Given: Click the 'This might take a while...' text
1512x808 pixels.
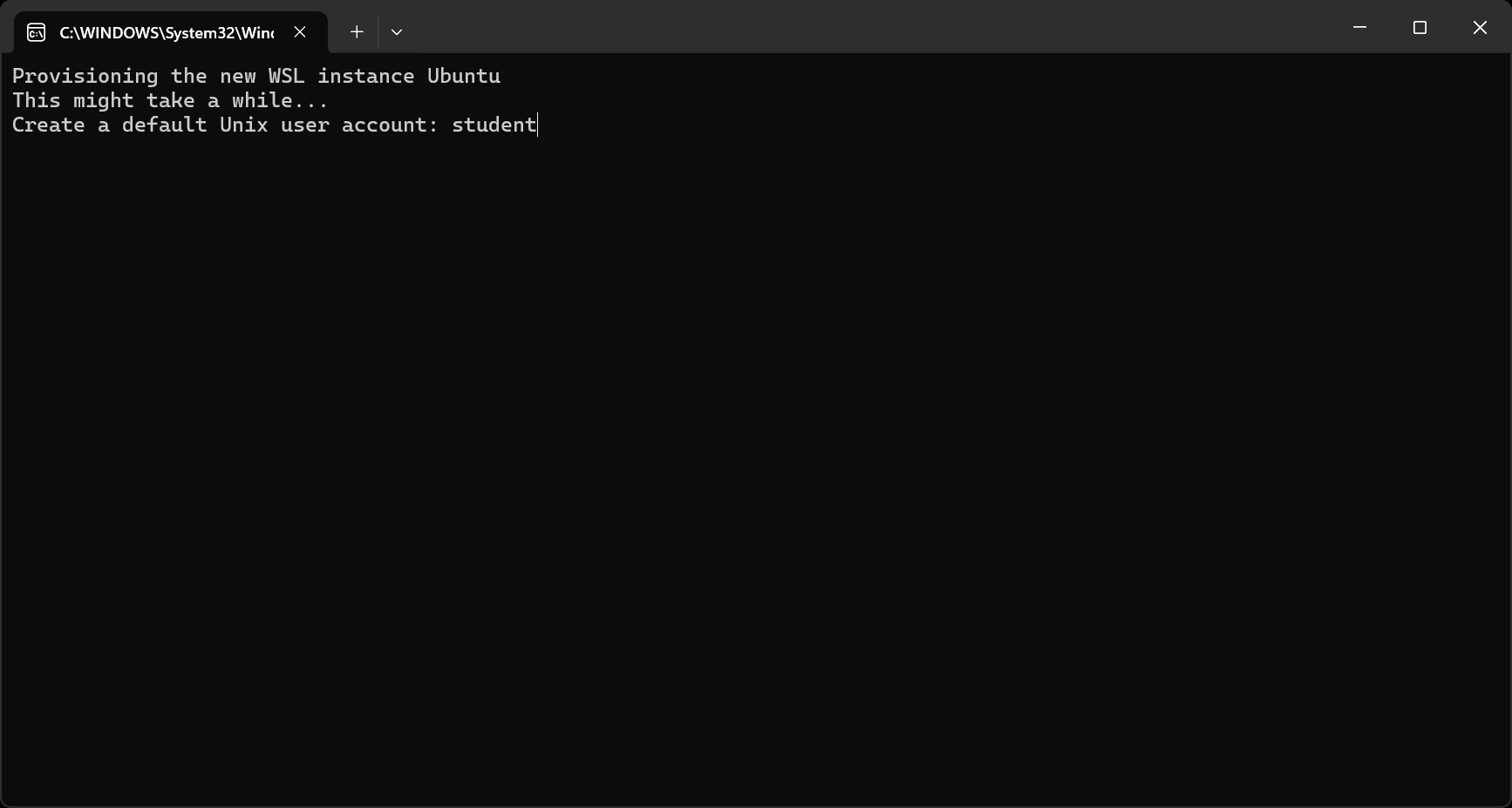Looking at the screenshot, I should pos(169,100).
